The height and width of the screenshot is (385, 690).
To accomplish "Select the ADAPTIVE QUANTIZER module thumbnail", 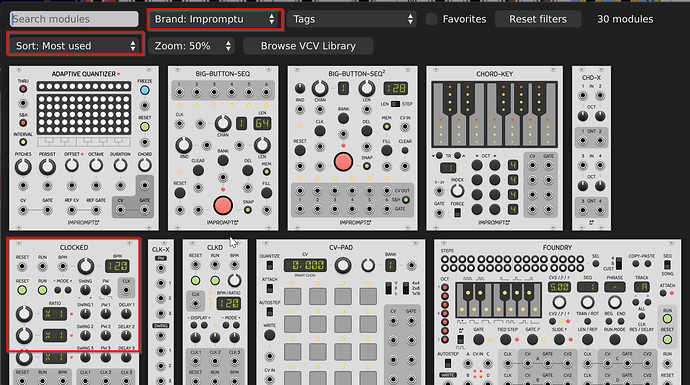I will tap(84, 148).
